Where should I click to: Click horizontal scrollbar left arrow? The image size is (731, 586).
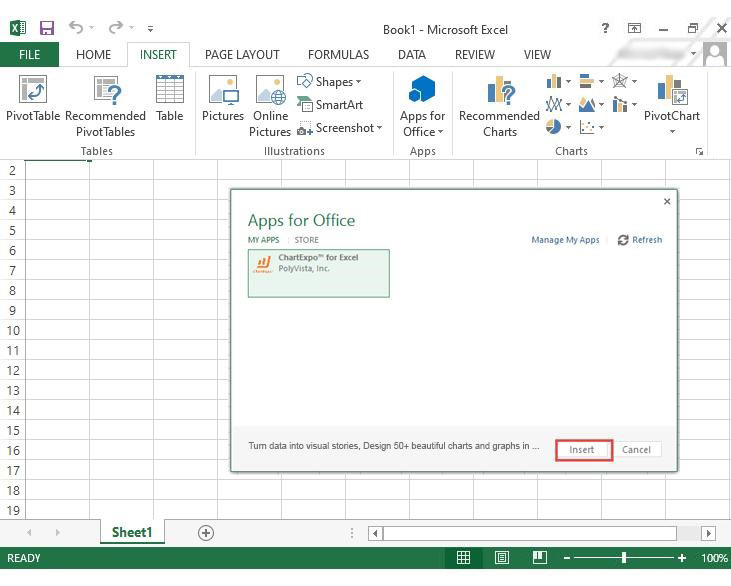tap(375, 533)
